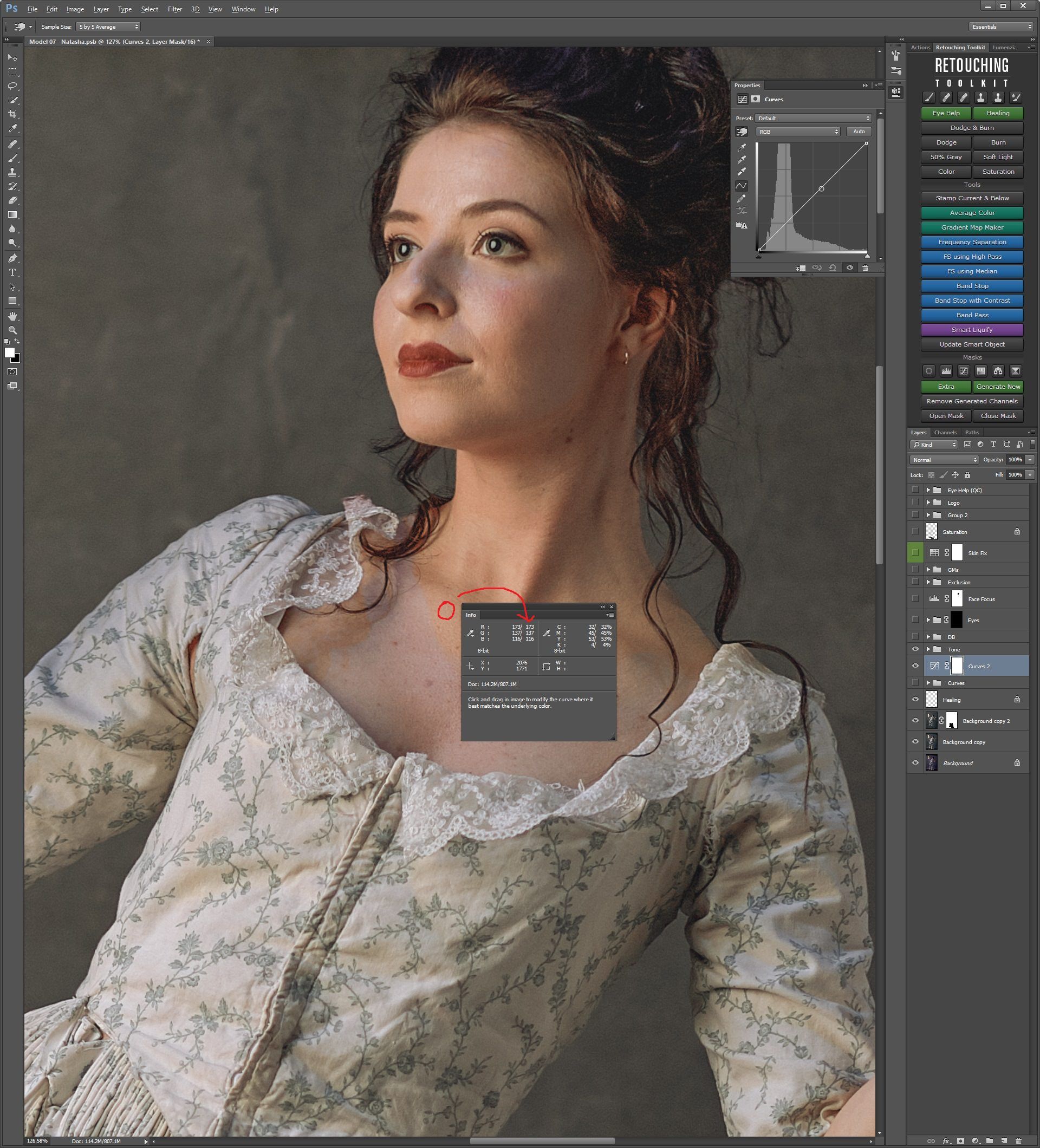Image resolution: width=1040 pixels, height=1148 pixels.
Task: Show the Skin Fix layer
Action: [915, 552]
